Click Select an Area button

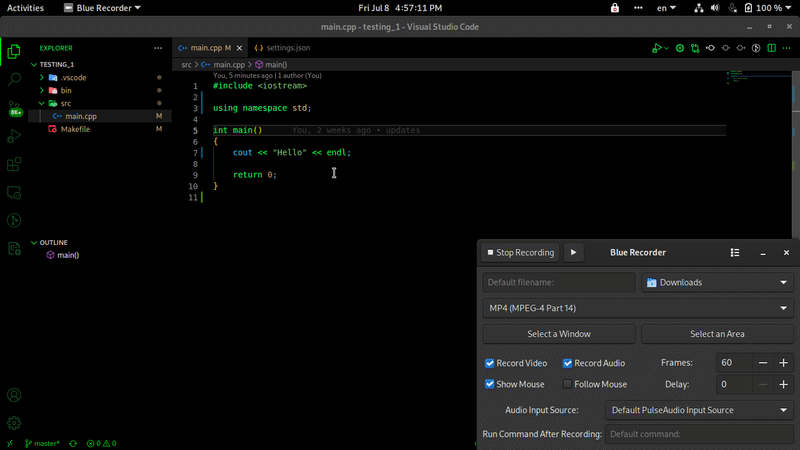point(717,334)
